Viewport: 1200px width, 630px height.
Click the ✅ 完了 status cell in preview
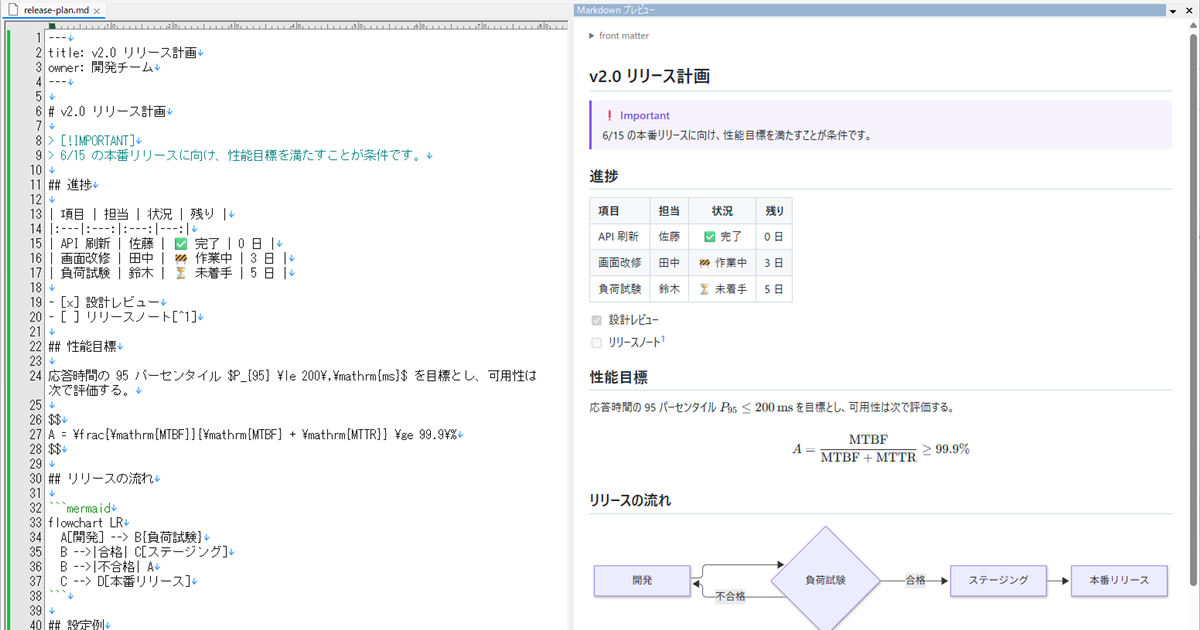pyautogui.click(x=722, y=237)
